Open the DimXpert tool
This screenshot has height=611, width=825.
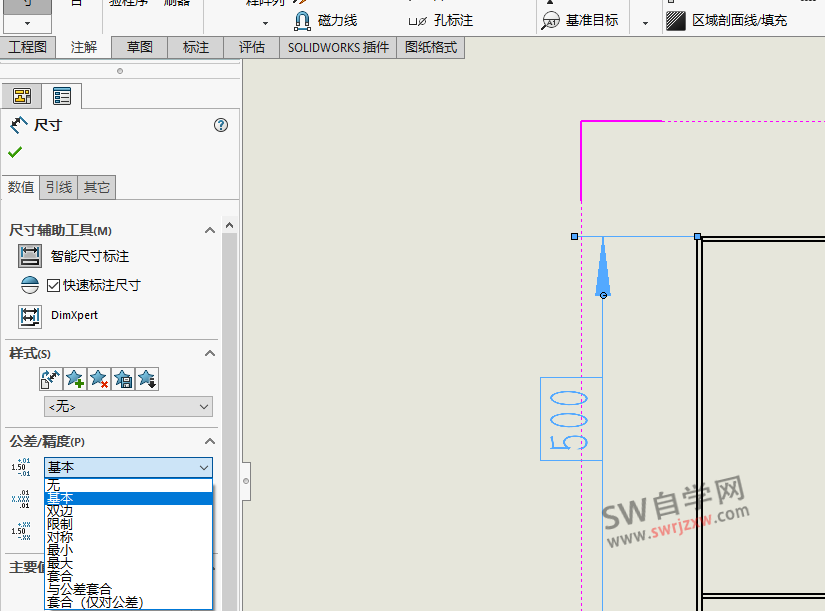[29, 316]
